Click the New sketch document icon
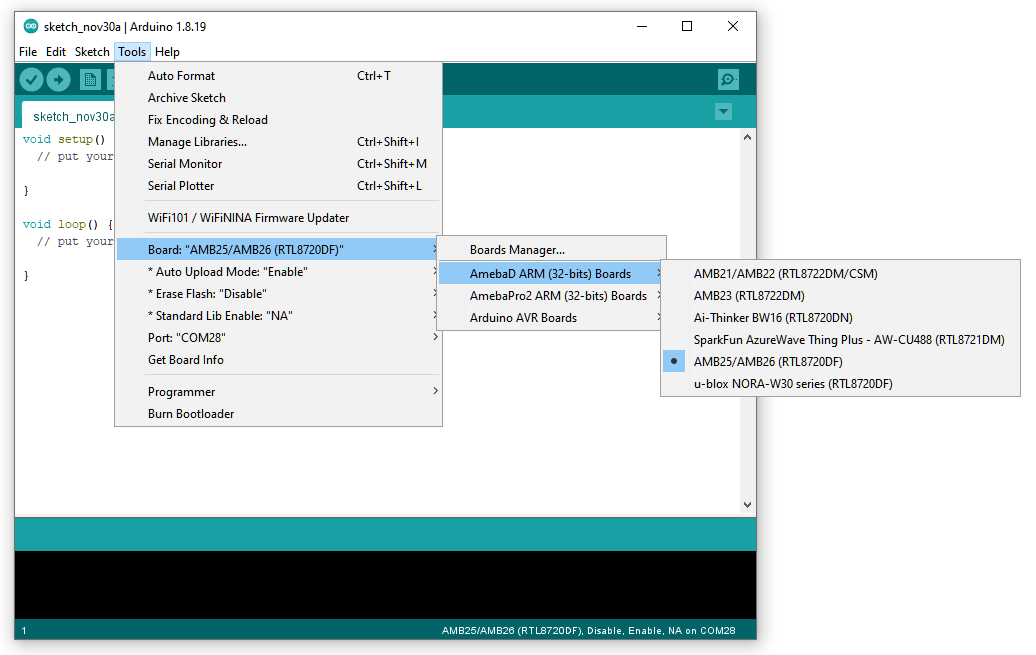1036x655 pixels. 90,80
